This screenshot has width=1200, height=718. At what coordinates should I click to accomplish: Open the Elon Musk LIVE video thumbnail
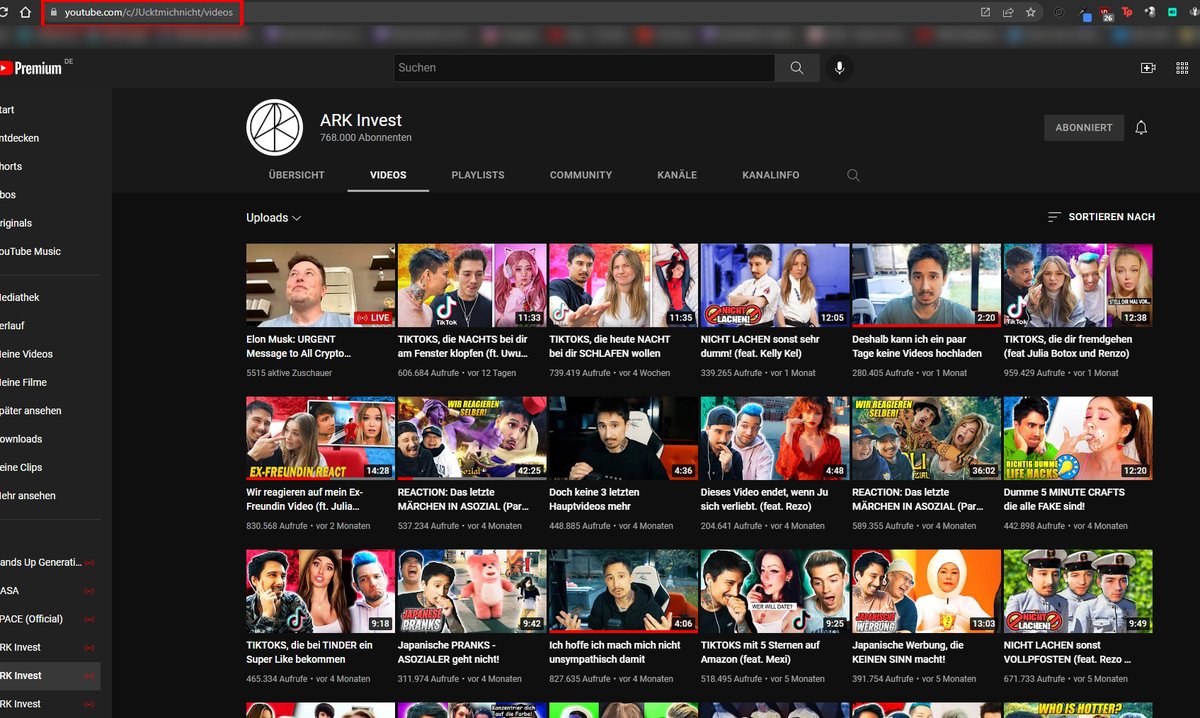coord(321,285)
